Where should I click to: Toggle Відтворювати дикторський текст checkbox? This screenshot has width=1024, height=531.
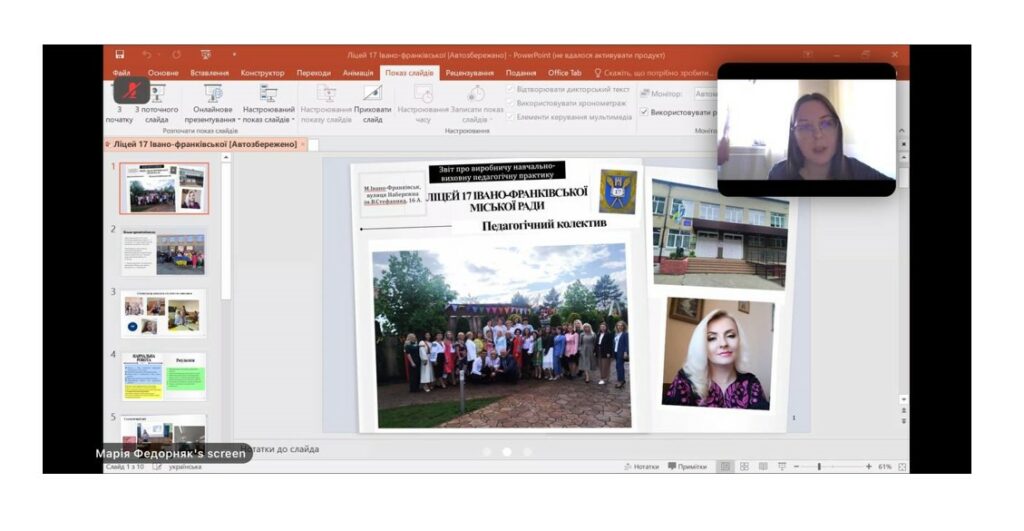coord(511,89)
